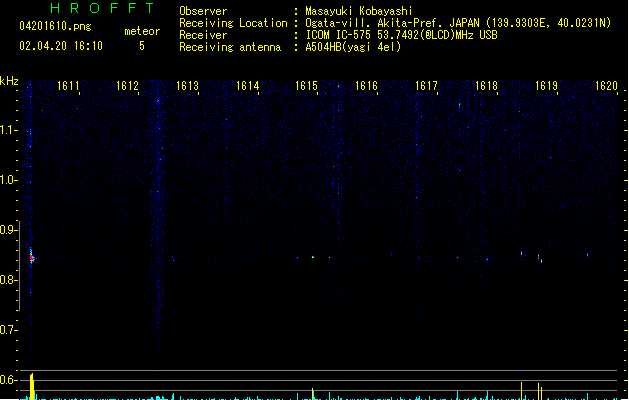Viewport: 629px width, 400px height.
Task: Click the Observer label
Action: pyautogui.click(x=203, y=11)
